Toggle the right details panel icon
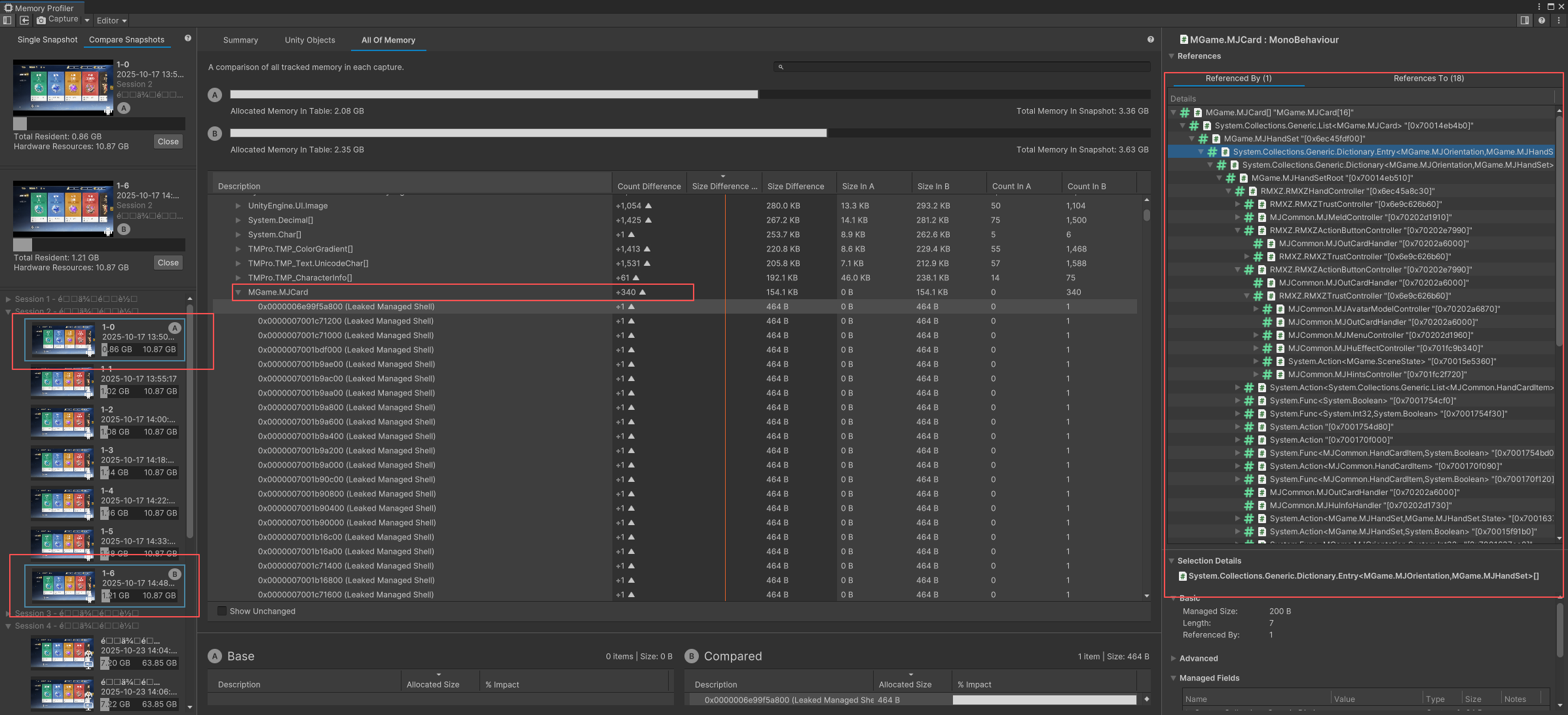Screen dimensions: 1568x715 [x=1525, y=20]
